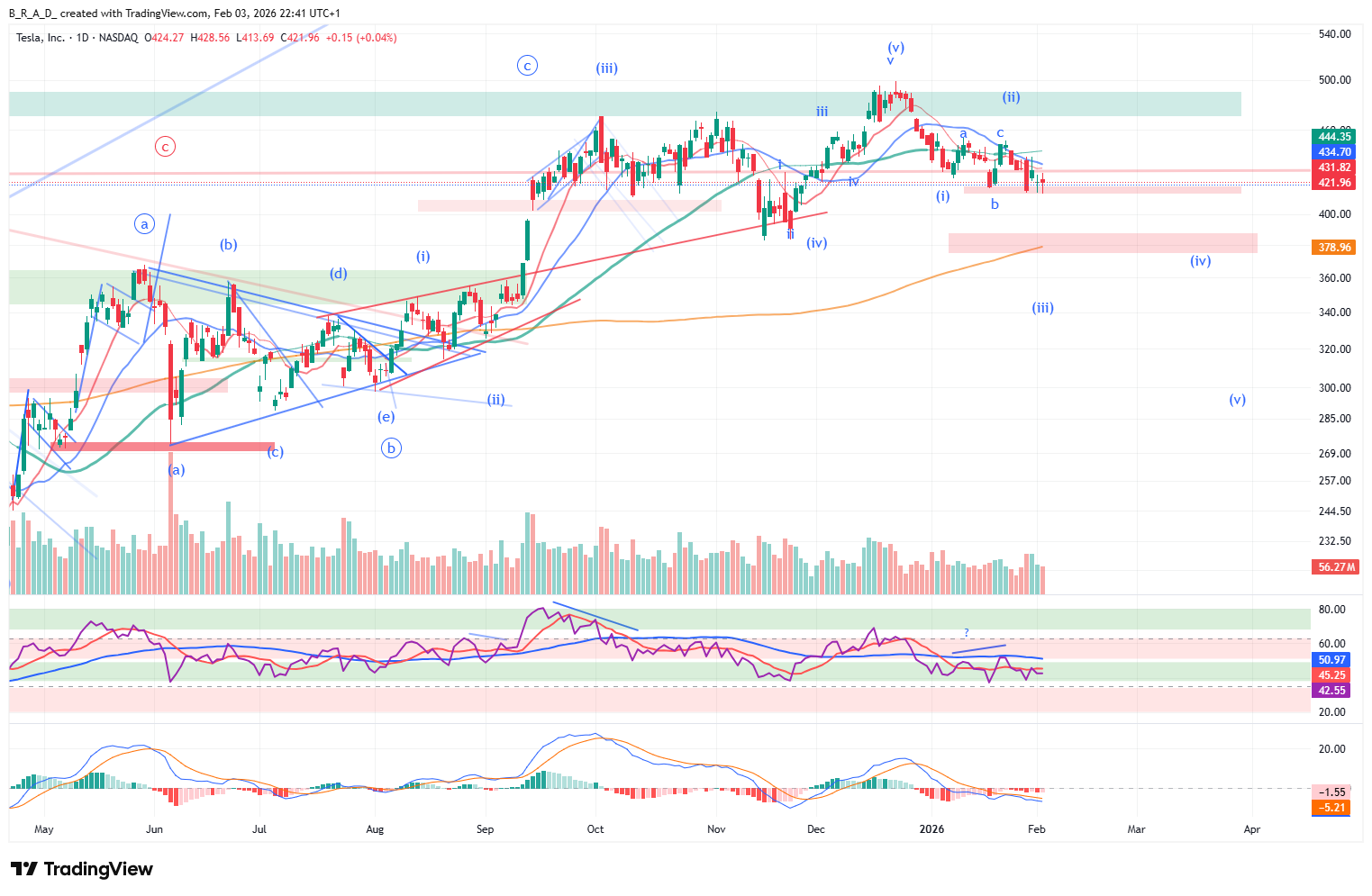Click the Tesla, Inc. symbol title

(41, 38)
